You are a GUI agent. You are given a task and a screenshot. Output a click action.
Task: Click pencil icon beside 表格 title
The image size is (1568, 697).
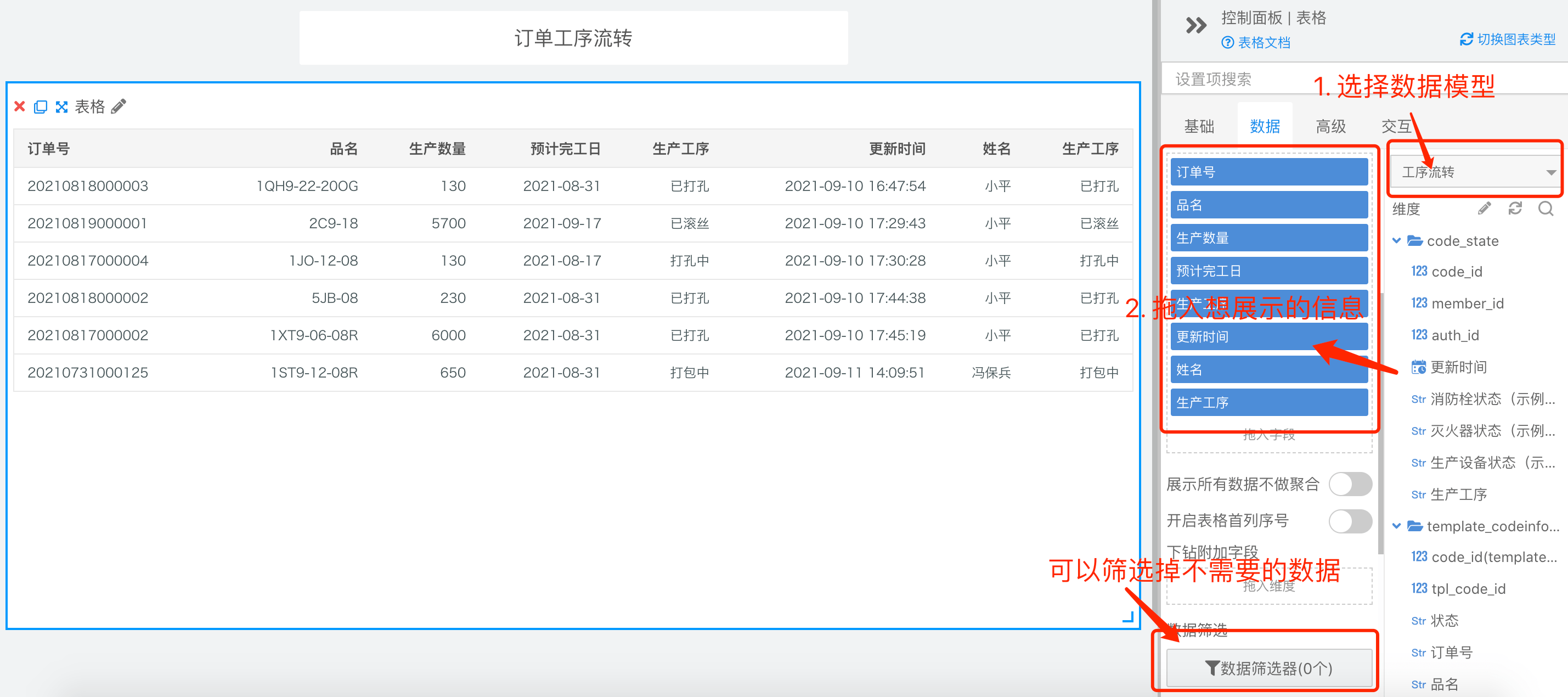[119, 106]
